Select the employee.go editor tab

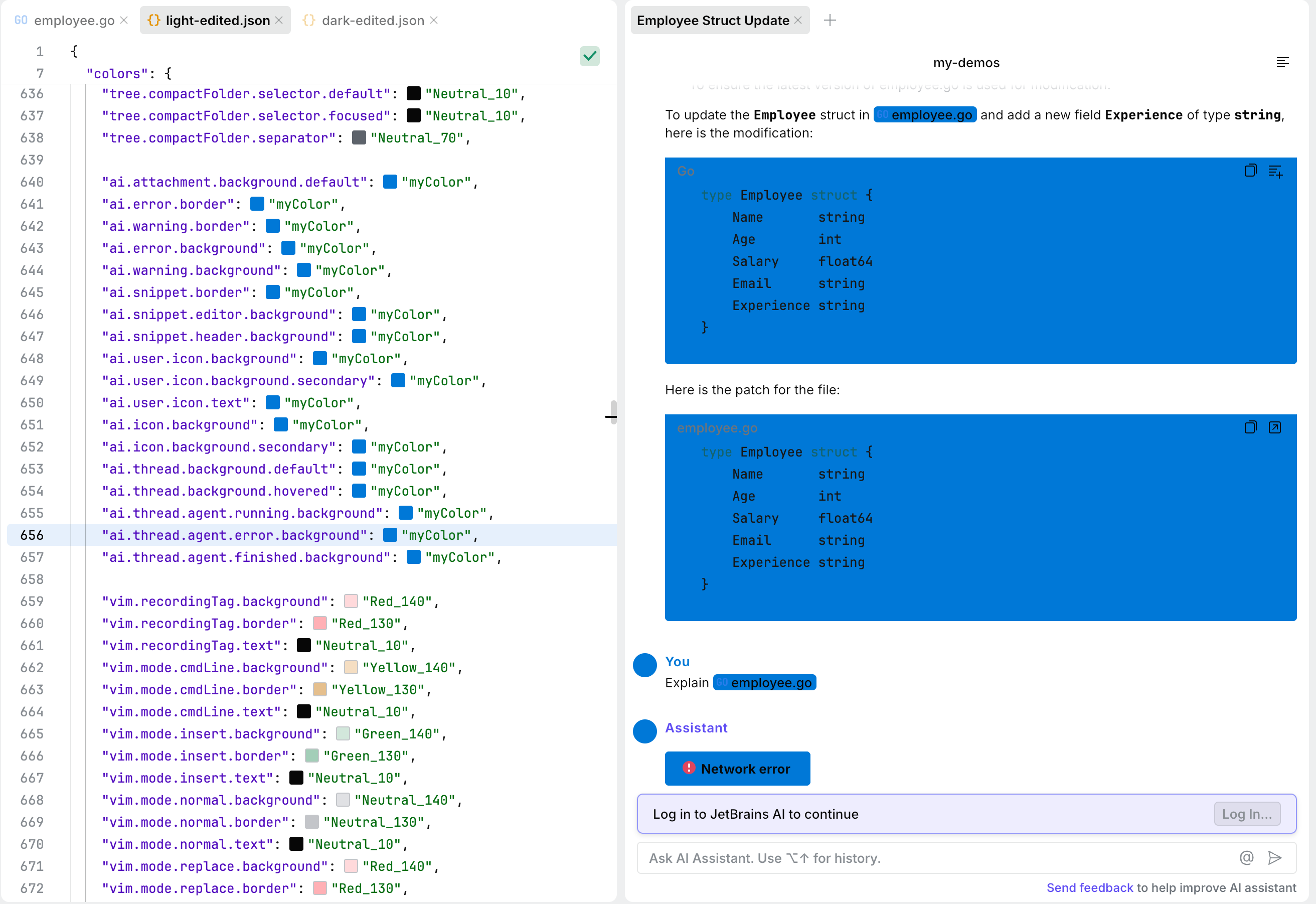(74, 20)
